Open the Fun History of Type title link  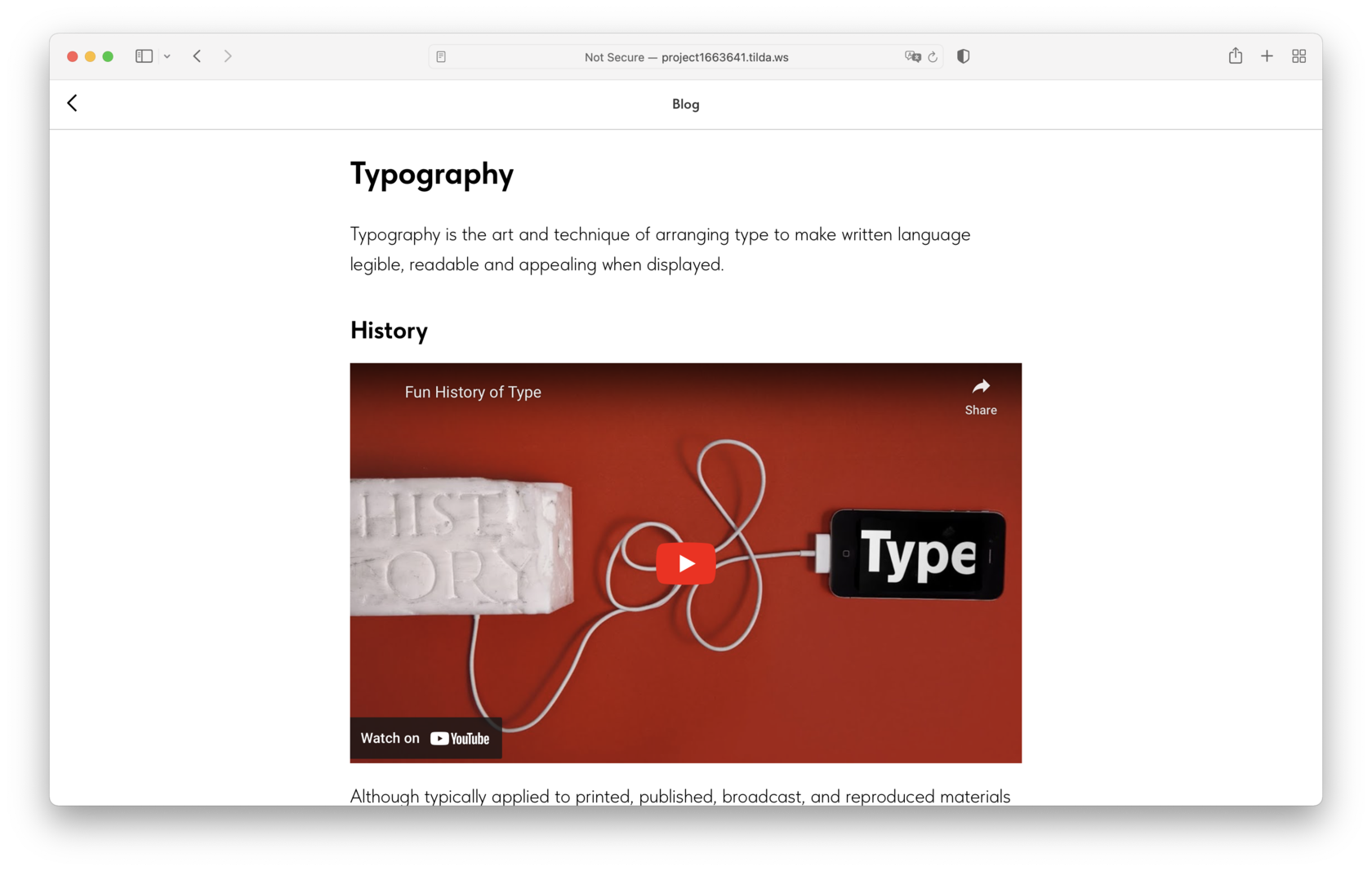(x=472, y=392)
